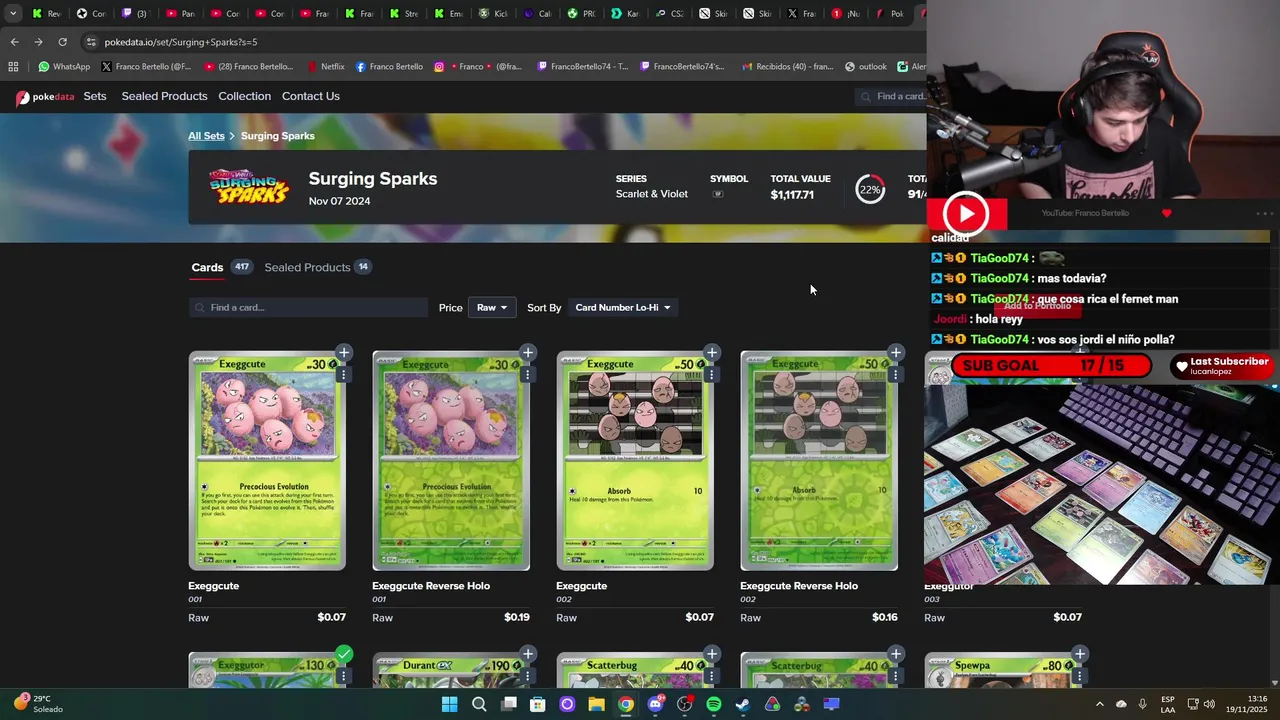Image resolution: width=1280 pixels, height=720 pixels.
Task: Add first Scatterbug card via plus icon
Action: (711, 655)
